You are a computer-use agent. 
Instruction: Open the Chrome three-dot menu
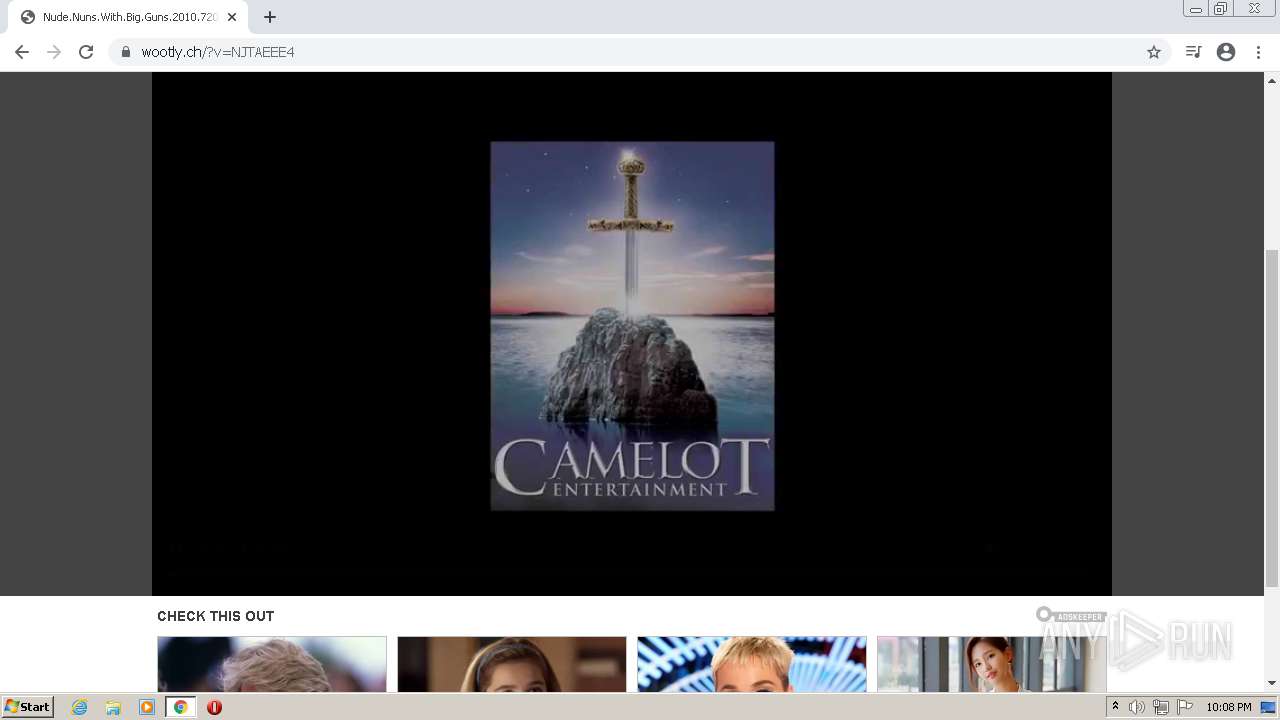[1259, 52]
